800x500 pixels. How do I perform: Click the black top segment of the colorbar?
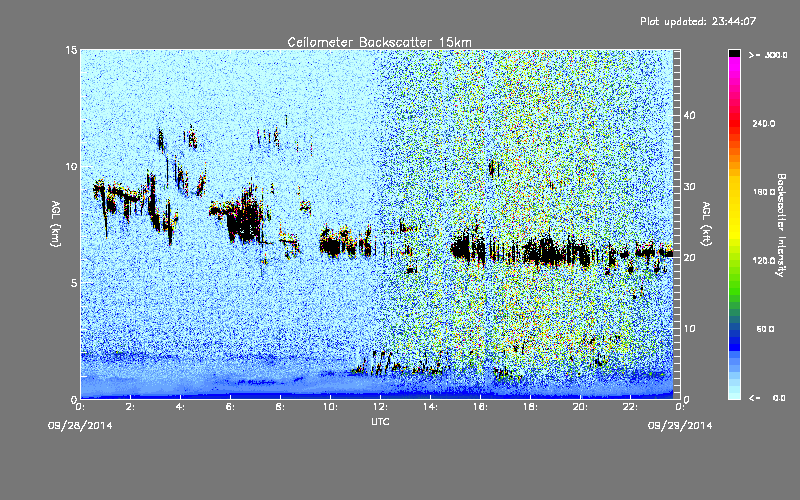click(734, 53)
